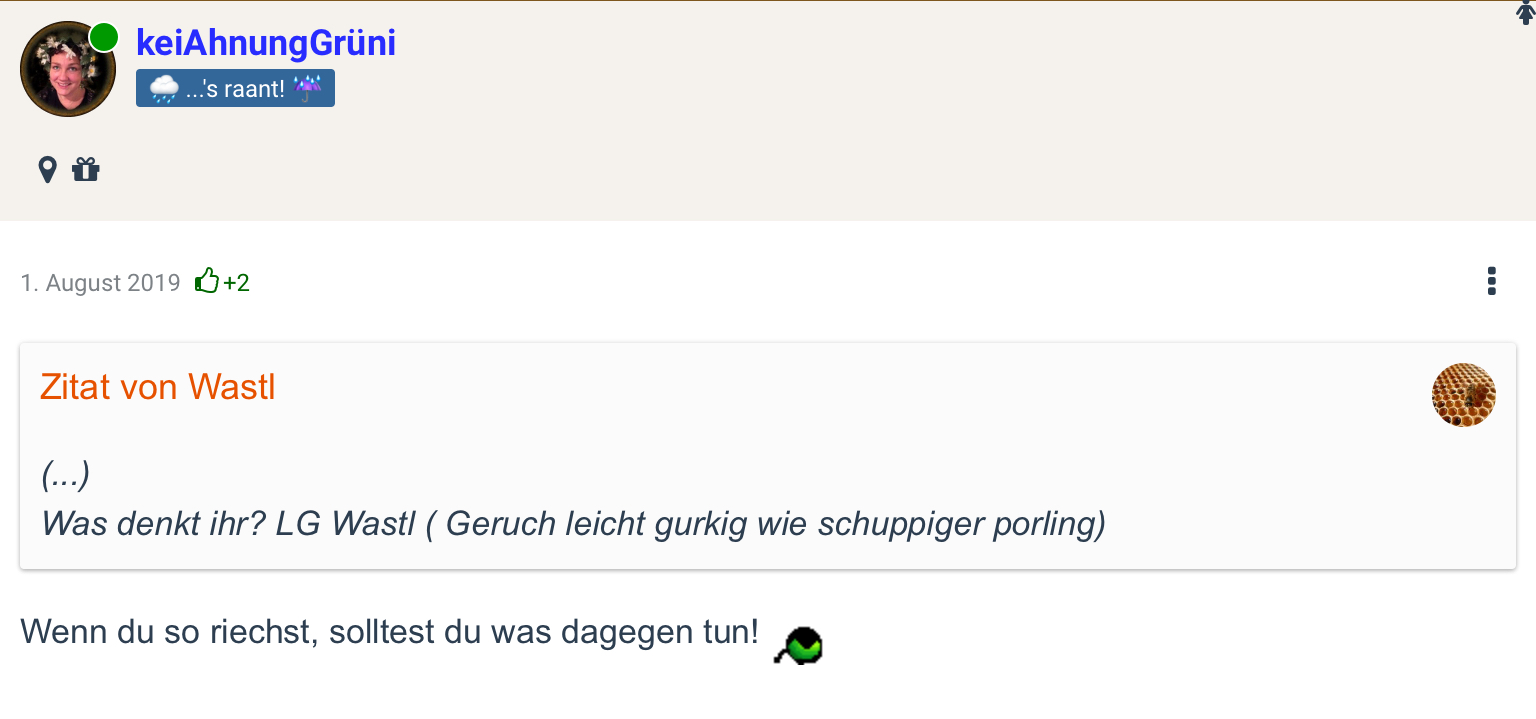Open the three-dot post options menu
This screenshot has width=1536, height=719.
click(x=1491, y=281)
